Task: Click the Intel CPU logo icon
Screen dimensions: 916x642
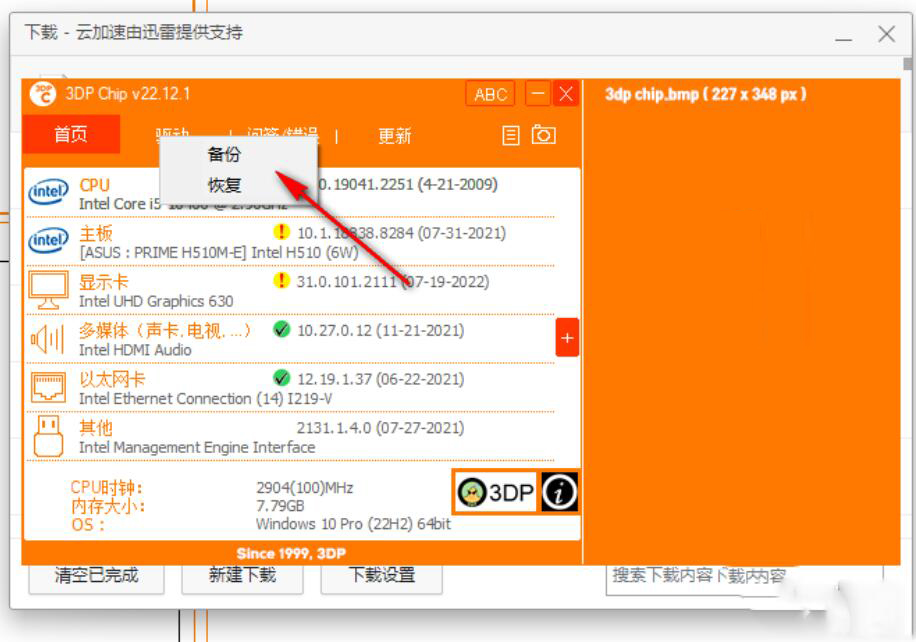Action: (48, 192)
